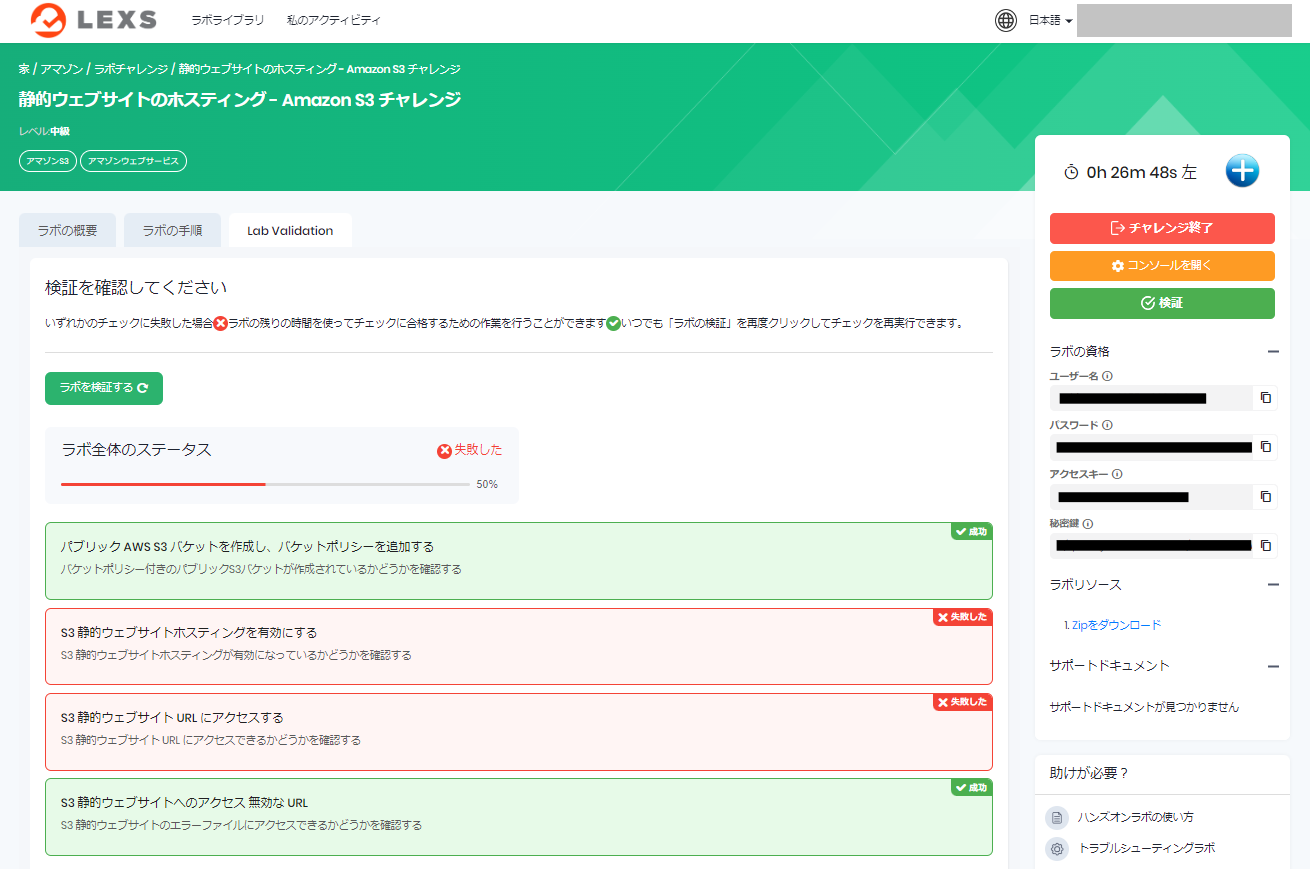Click the レベル中級 label
The width and height of the screenshot is (1310, 869).
[44, 131]
